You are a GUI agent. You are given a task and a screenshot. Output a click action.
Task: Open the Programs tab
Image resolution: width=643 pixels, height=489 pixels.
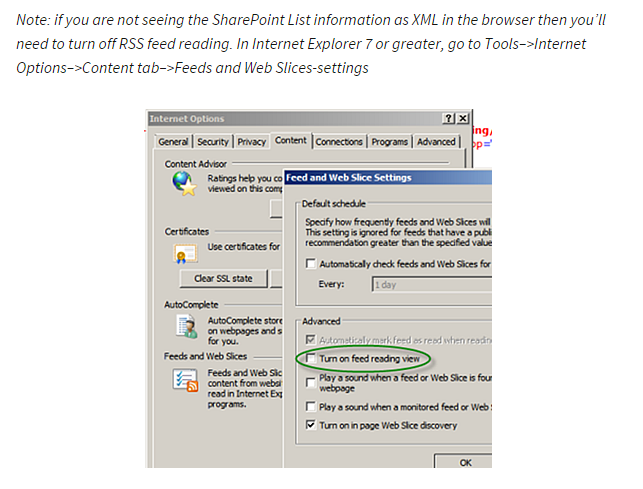(x=390, y=142)
